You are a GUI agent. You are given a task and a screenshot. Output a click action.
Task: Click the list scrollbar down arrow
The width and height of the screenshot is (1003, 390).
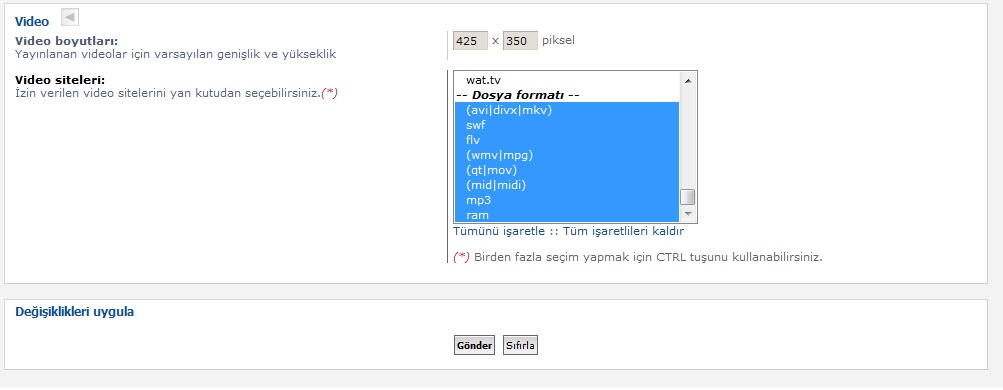tap(688, 214)
